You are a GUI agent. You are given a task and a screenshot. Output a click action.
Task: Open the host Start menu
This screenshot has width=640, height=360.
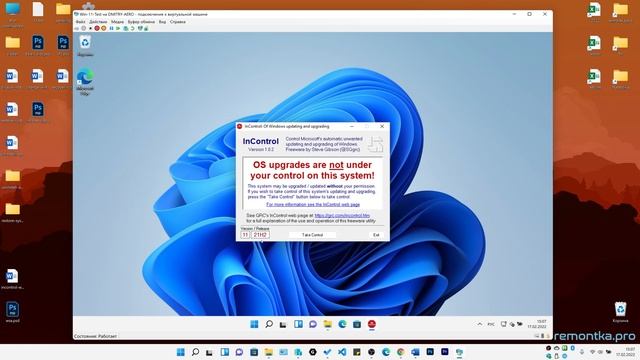click(180, 352)
